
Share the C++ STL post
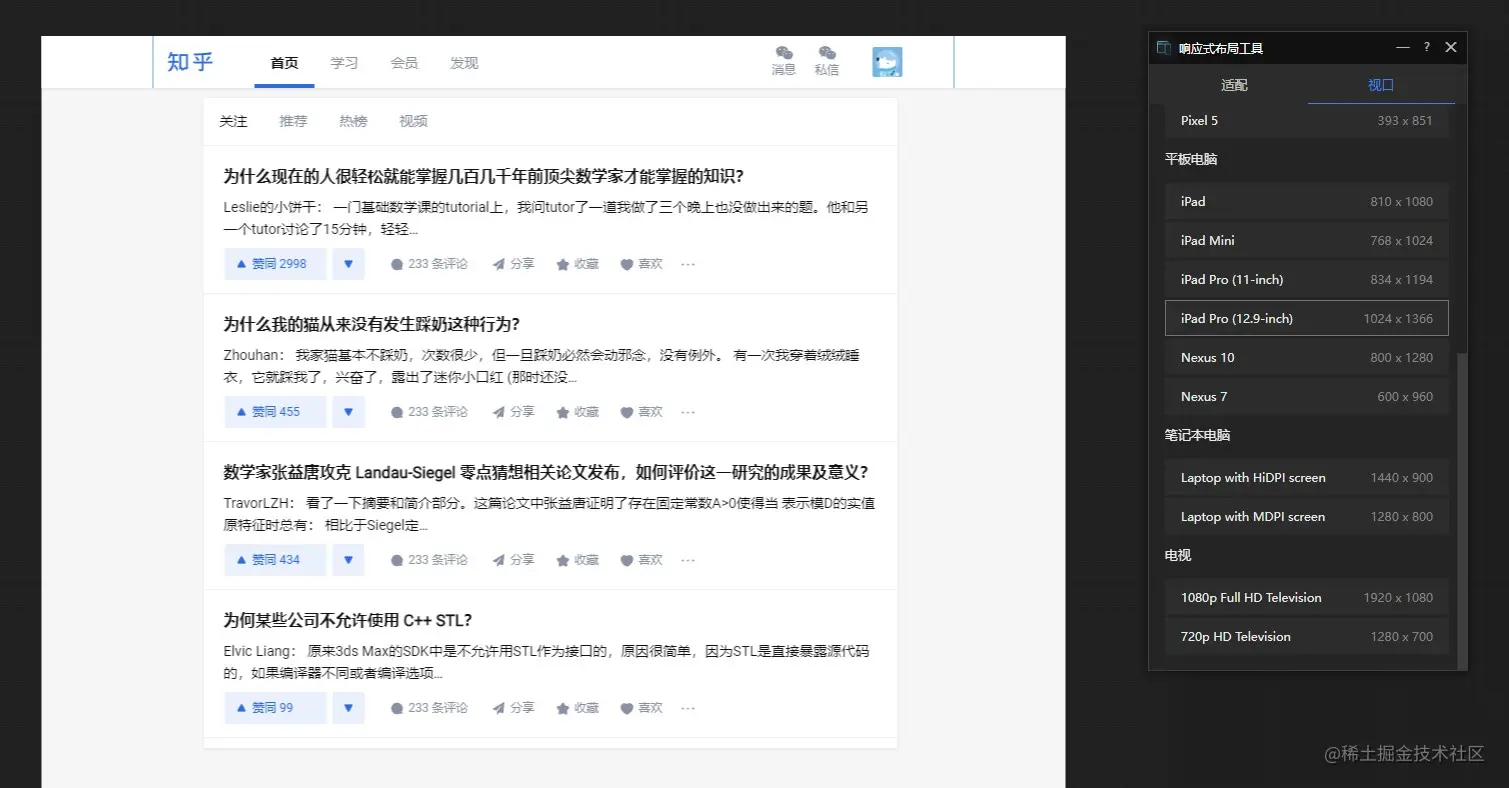coord(513,708)
